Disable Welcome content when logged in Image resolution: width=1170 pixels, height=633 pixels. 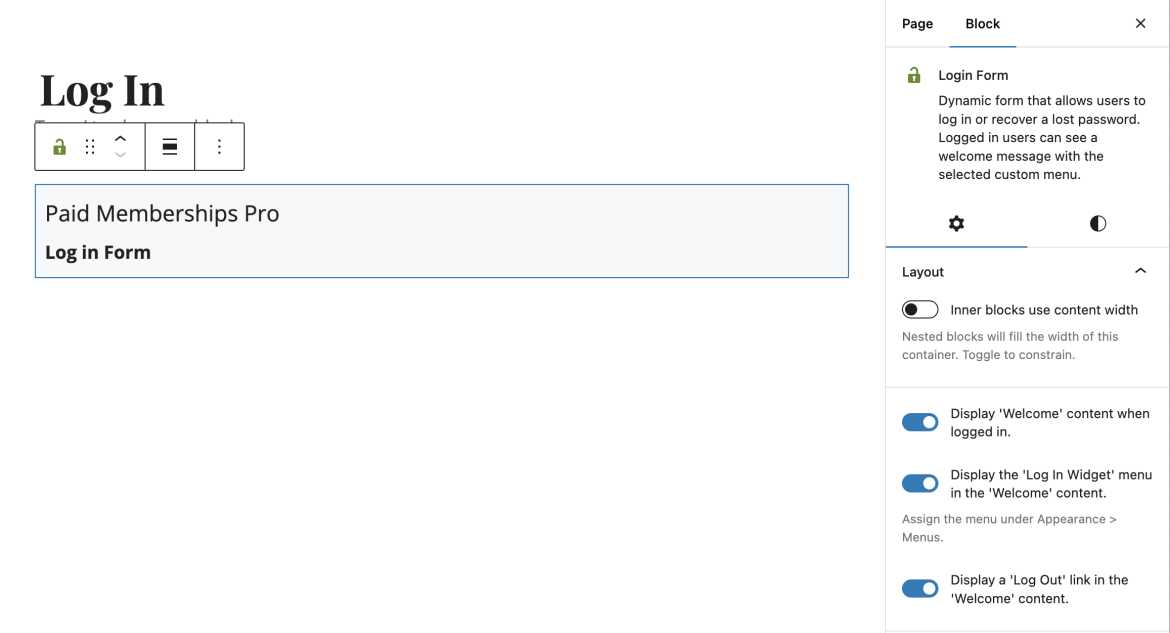[920, 422]
